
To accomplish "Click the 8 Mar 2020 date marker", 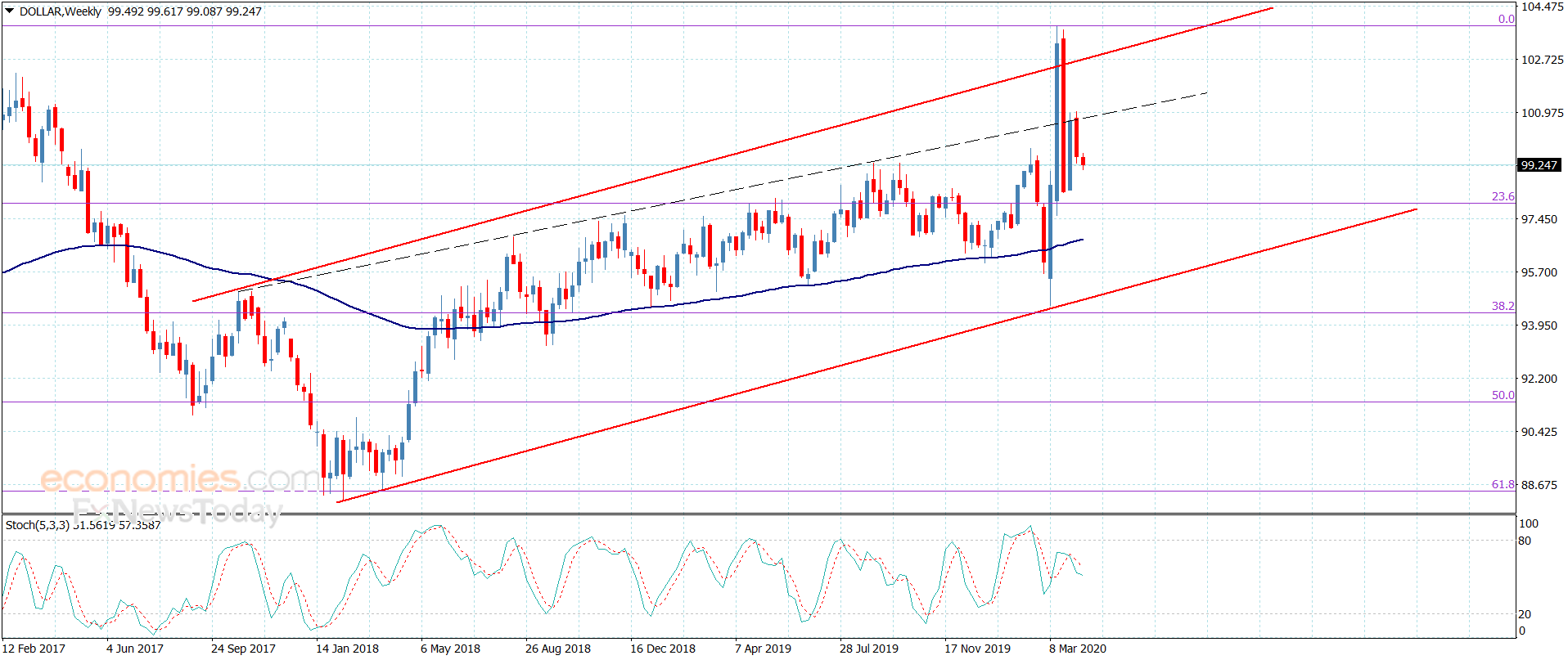I will click(x=1077, y=649).
